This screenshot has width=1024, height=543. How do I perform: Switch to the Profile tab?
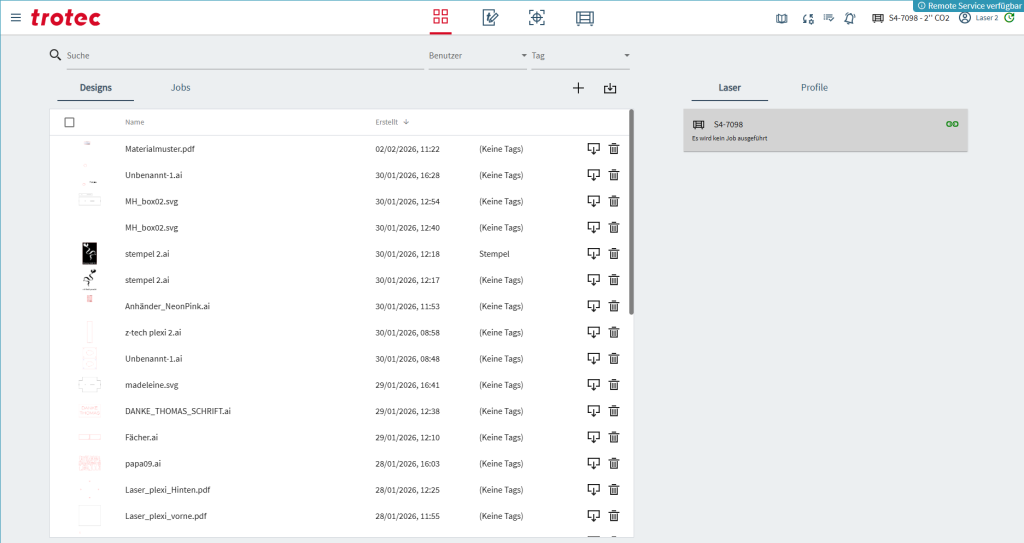[814, 88]
